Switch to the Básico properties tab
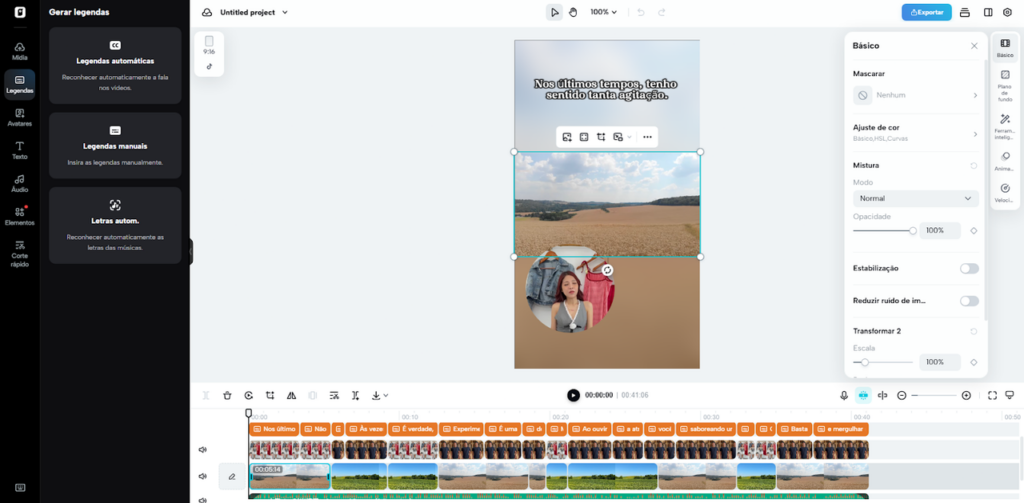 [x=1005, y=47]
